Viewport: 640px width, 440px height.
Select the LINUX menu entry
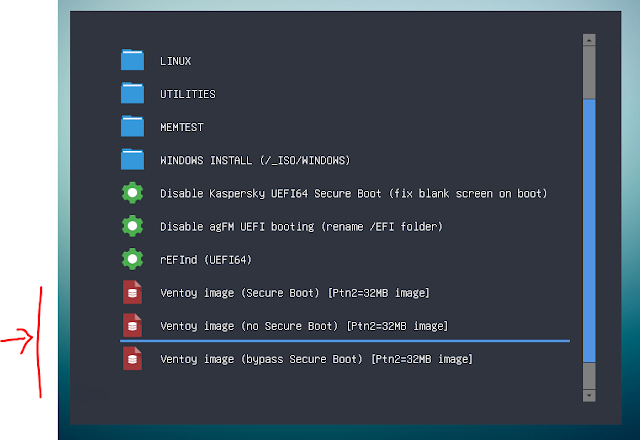tap(176, 61)
